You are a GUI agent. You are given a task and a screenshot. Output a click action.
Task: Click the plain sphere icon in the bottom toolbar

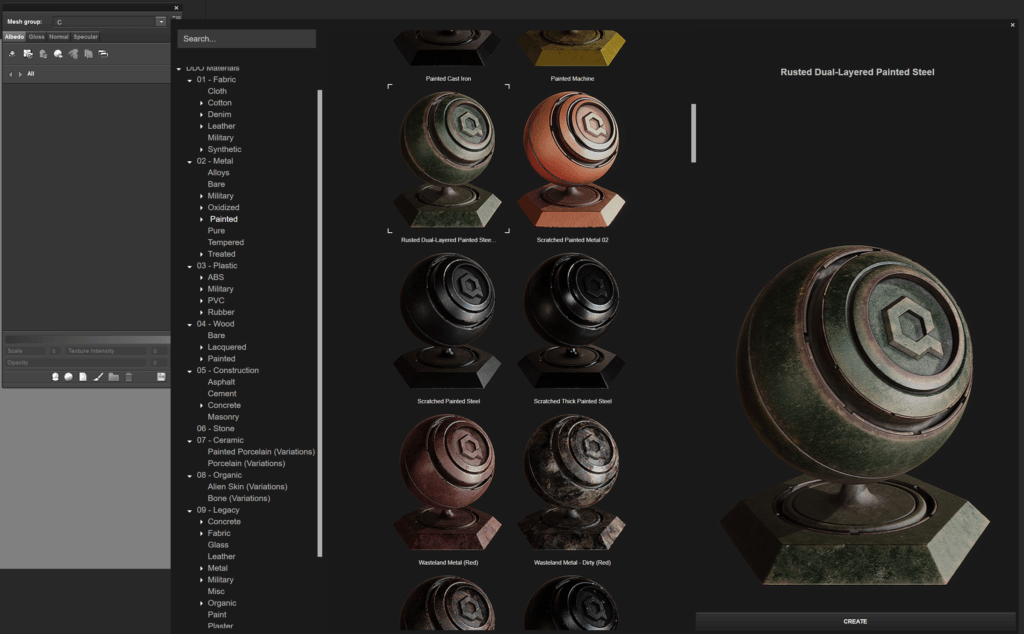coord(69,377)
